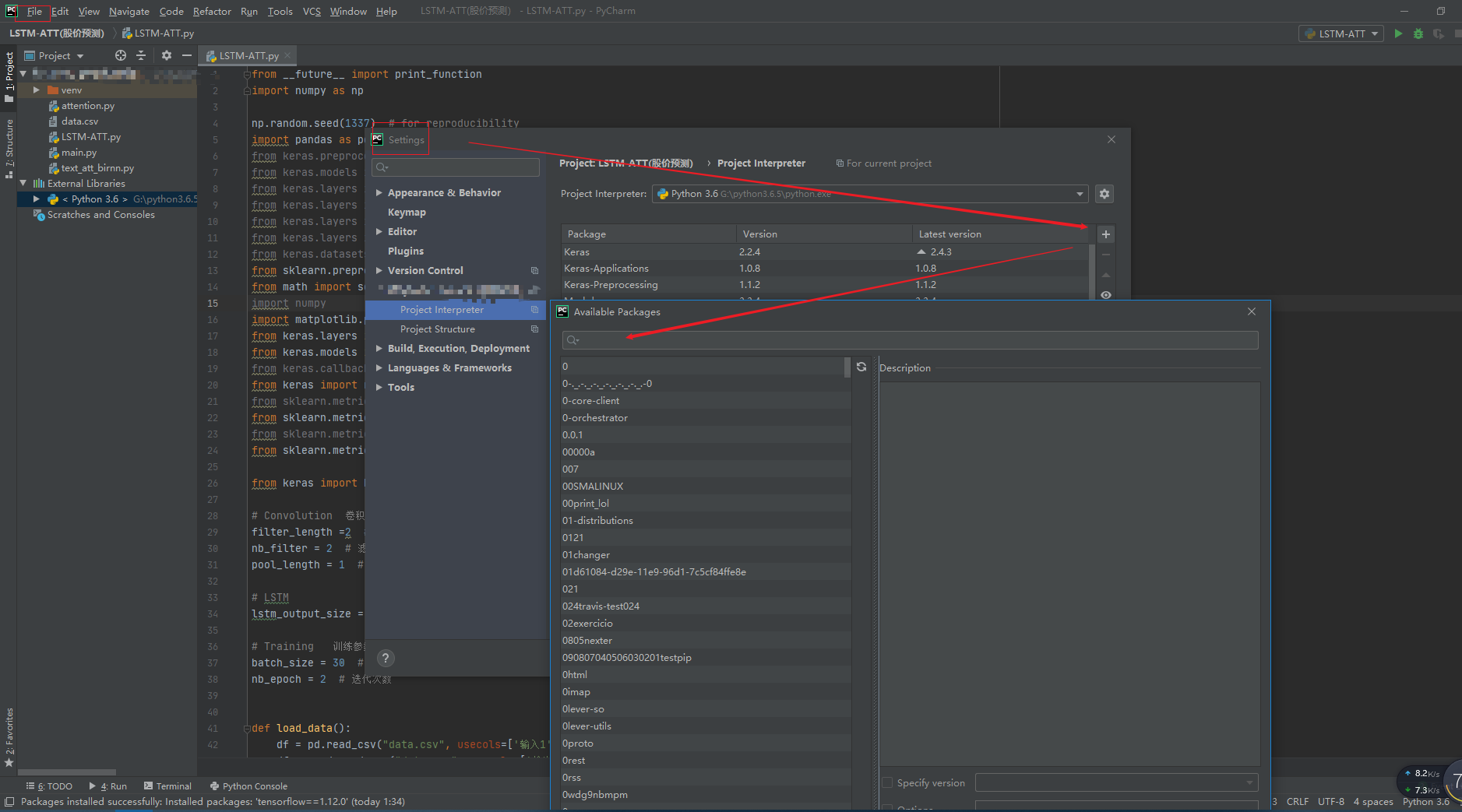The image size is (1462, 812).
Task: Focus the Settings search box
Action: tap(456, 167)
